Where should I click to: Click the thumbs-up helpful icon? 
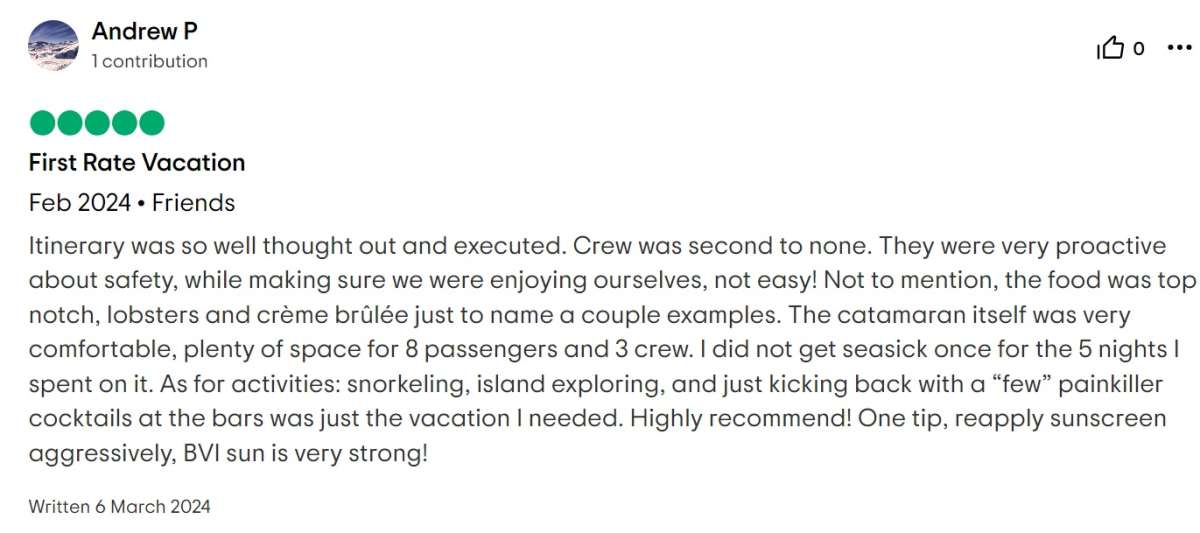pos(1111,48)
